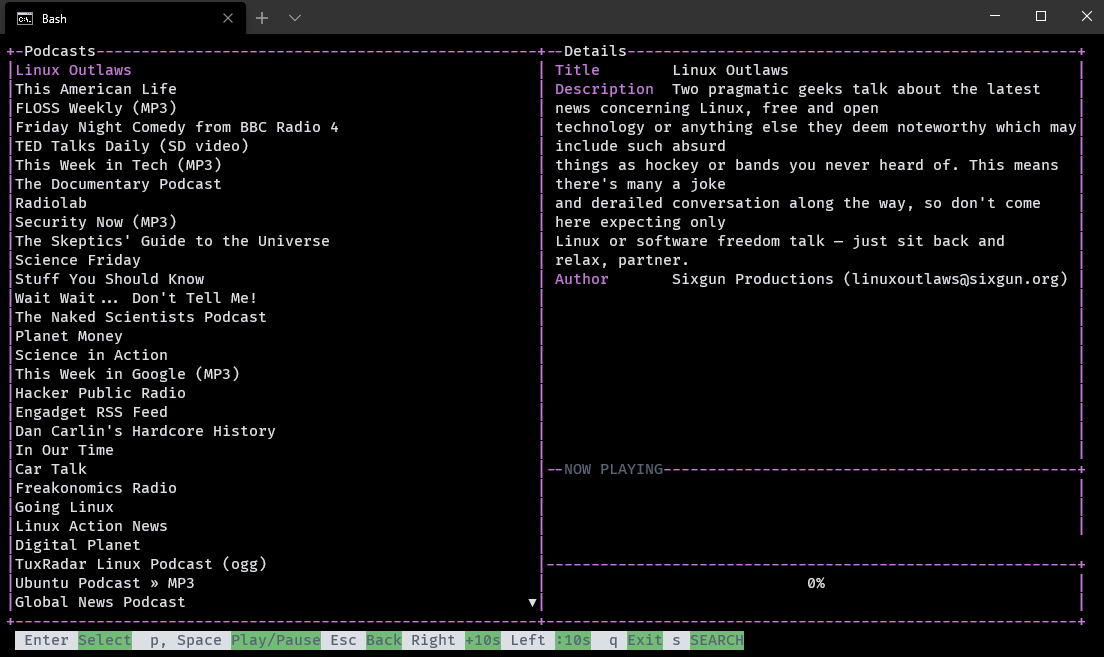
Task: Select Car Talk podcast
Action: click(x=51, y=469)
